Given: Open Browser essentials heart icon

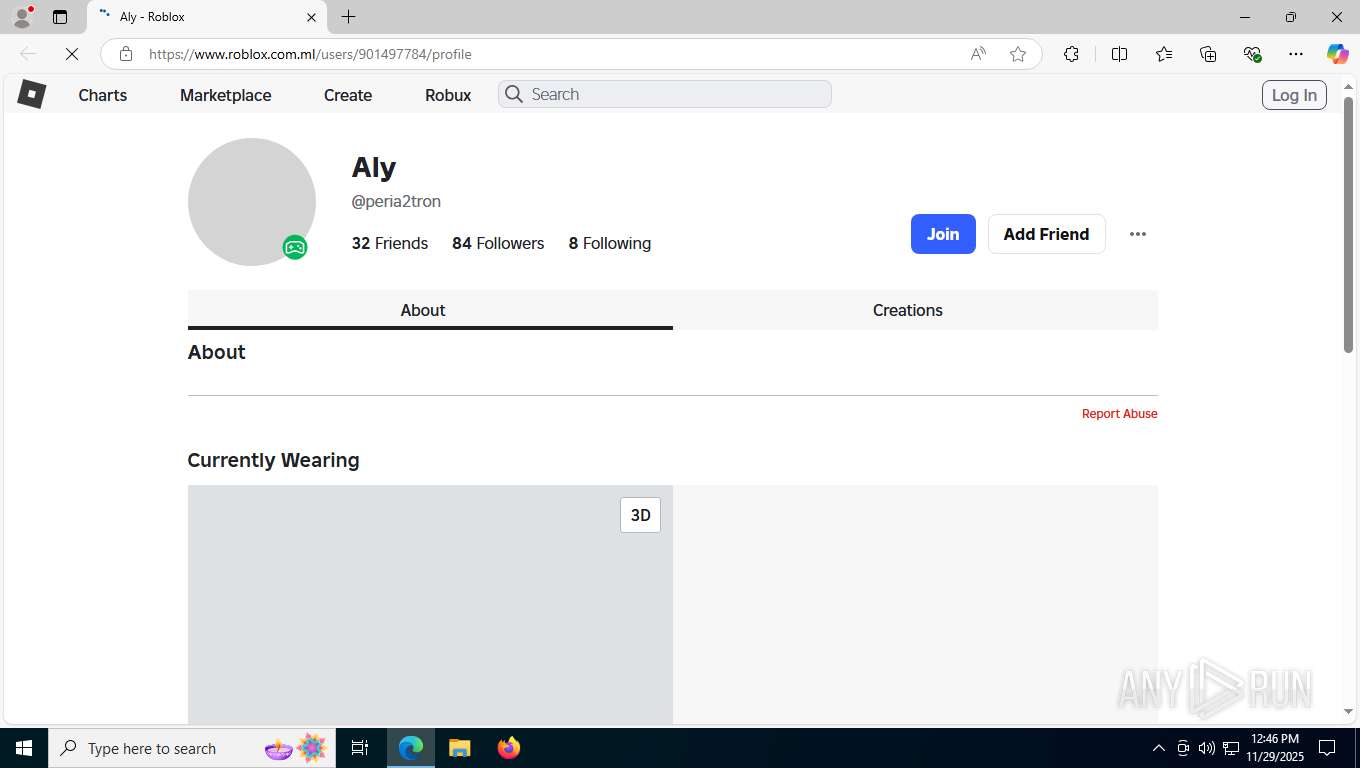Looking at the screenshot, I should coord(1252,54).
